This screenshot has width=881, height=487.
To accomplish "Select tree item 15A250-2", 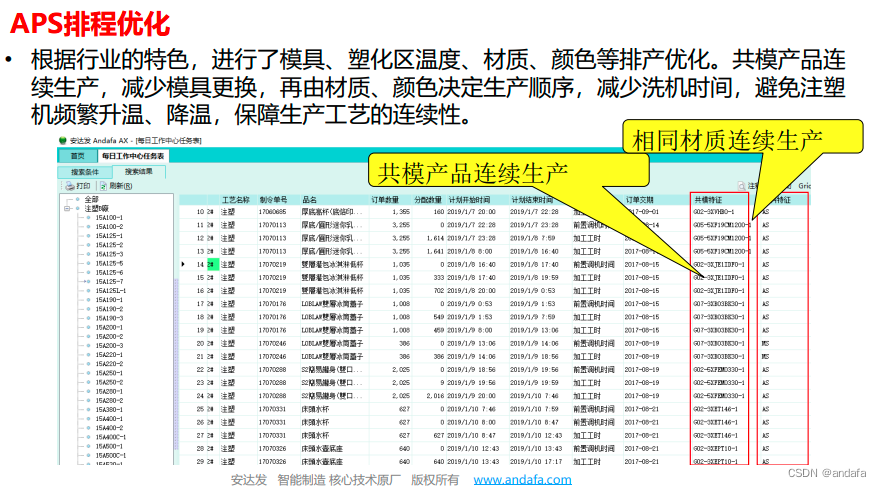I will pos(109,383).
